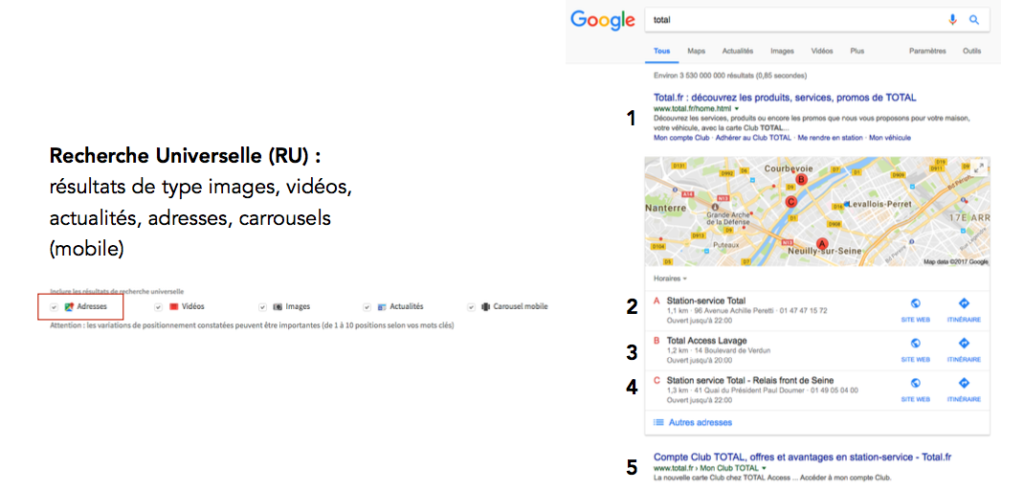Expand the Horaires dropdown
Screen dimensions: 1024x491
click(x=670, y=279)
